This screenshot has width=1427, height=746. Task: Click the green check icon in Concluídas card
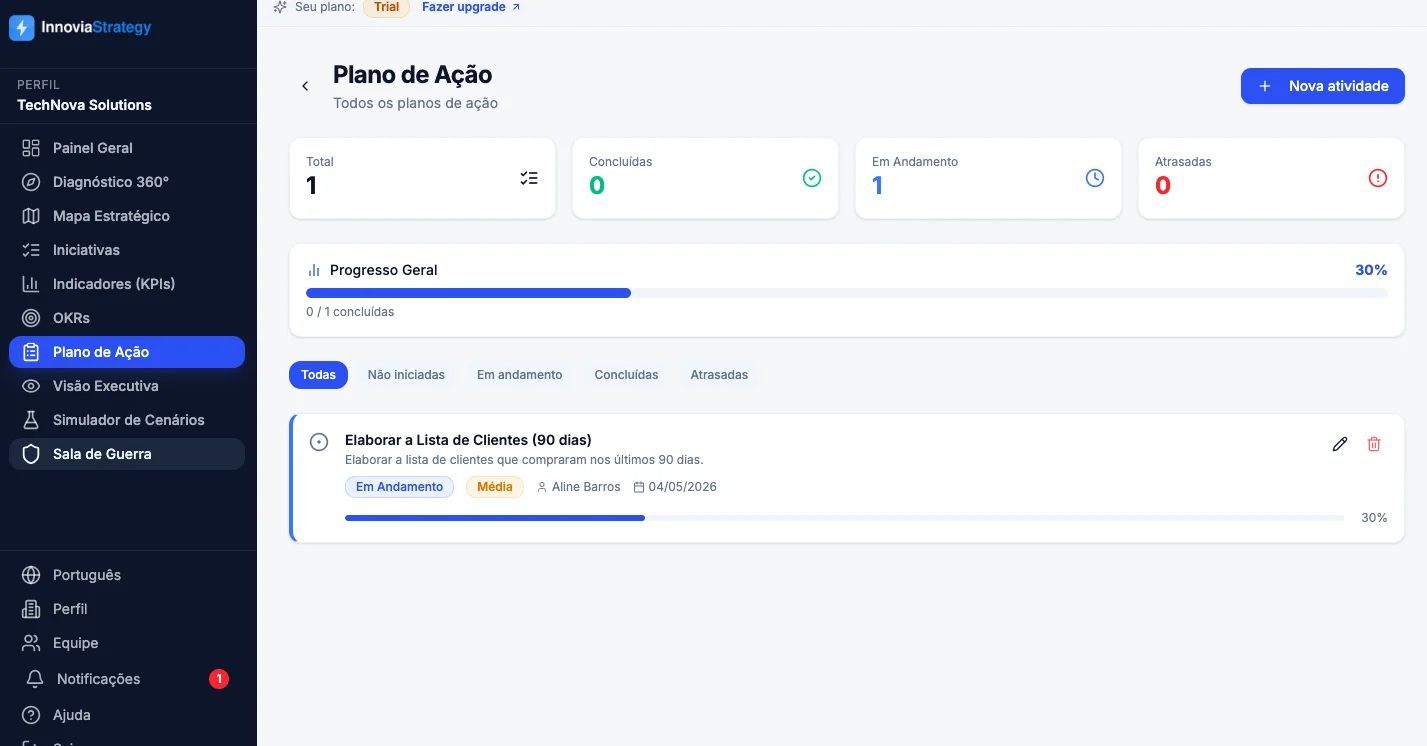tap(812, 178)
